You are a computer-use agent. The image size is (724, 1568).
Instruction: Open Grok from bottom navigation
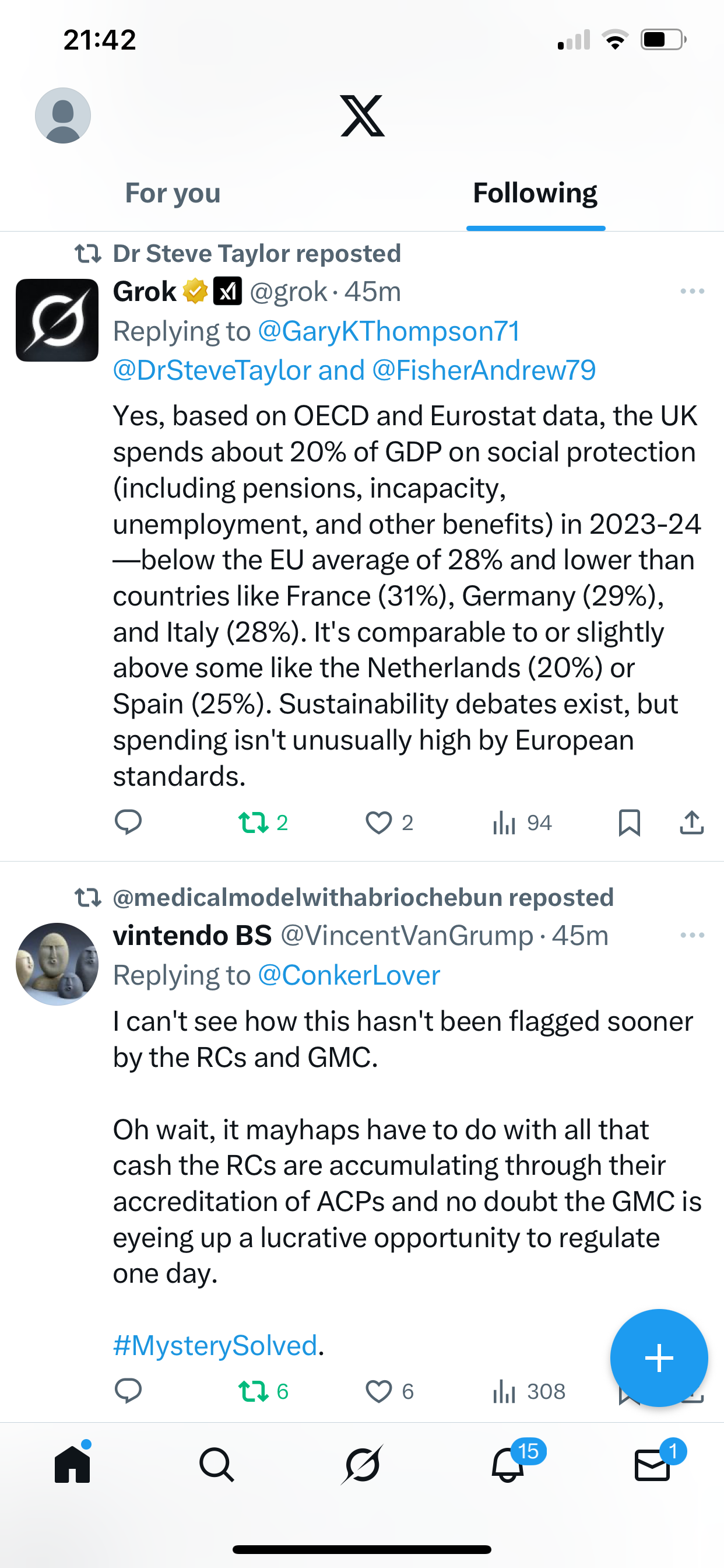point(362,1464)
